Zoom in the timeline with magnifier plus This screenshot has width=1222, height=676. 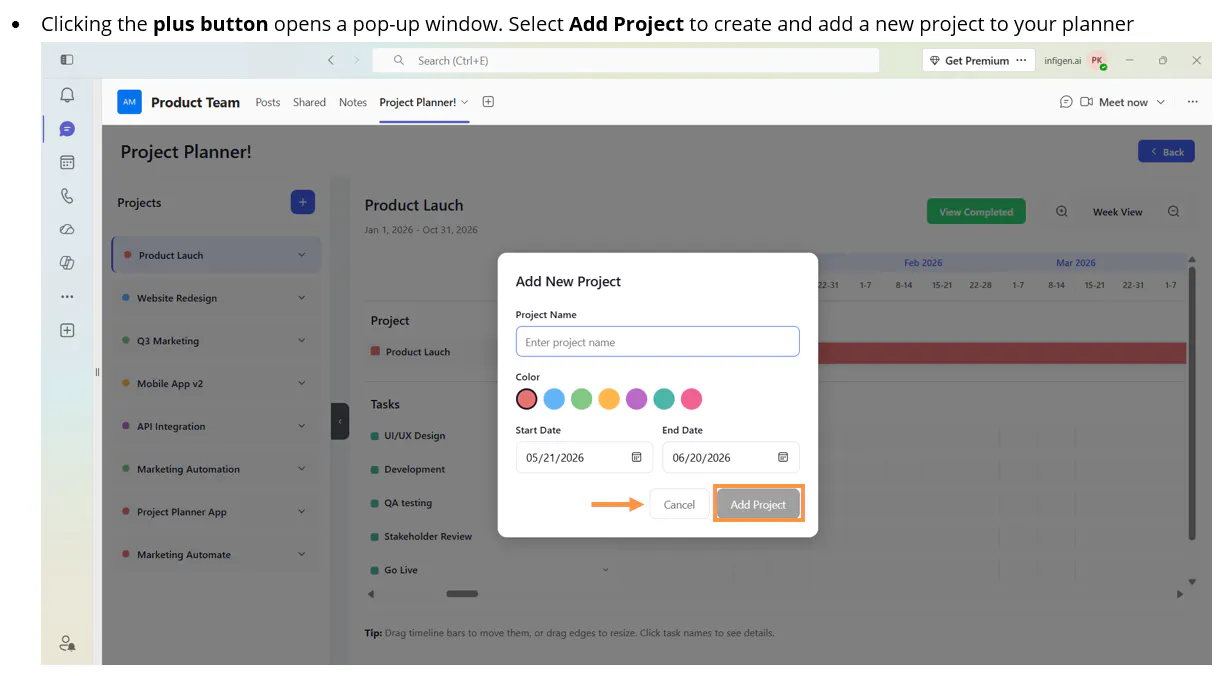coord(1062,211)
